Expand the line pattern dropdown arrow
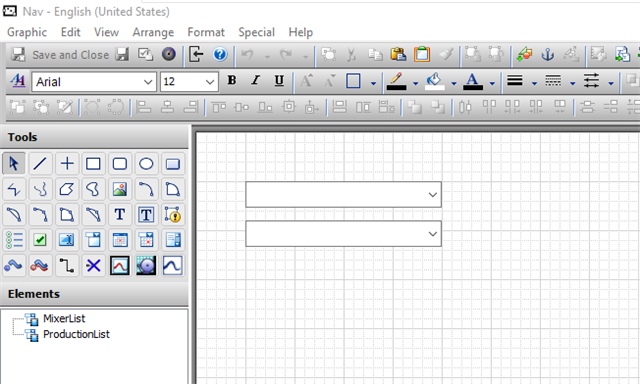This screenshot has width=640, height=384. (573, 84)
